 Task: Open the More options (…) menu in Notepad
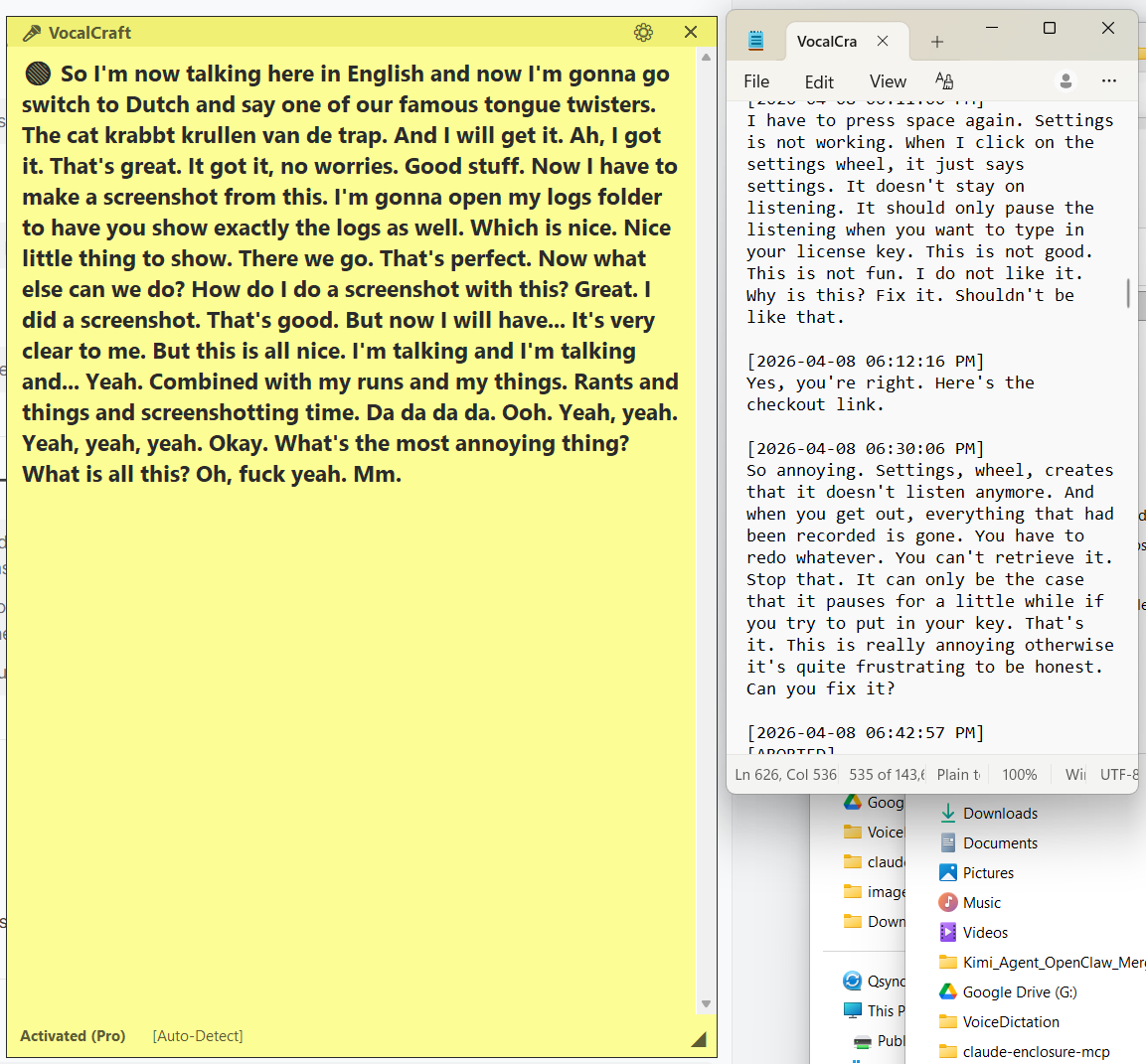[1108, 80]
